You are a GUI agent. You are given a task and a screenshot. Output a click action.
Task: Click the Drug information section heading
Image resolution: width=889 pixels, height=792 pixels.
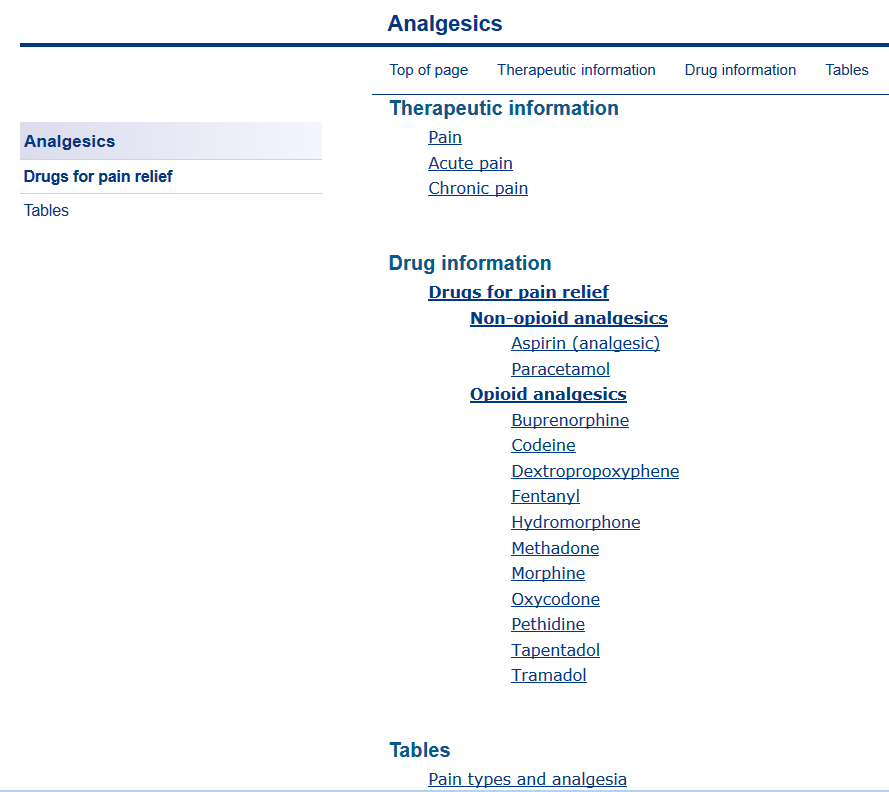click(x=469, y=263)
